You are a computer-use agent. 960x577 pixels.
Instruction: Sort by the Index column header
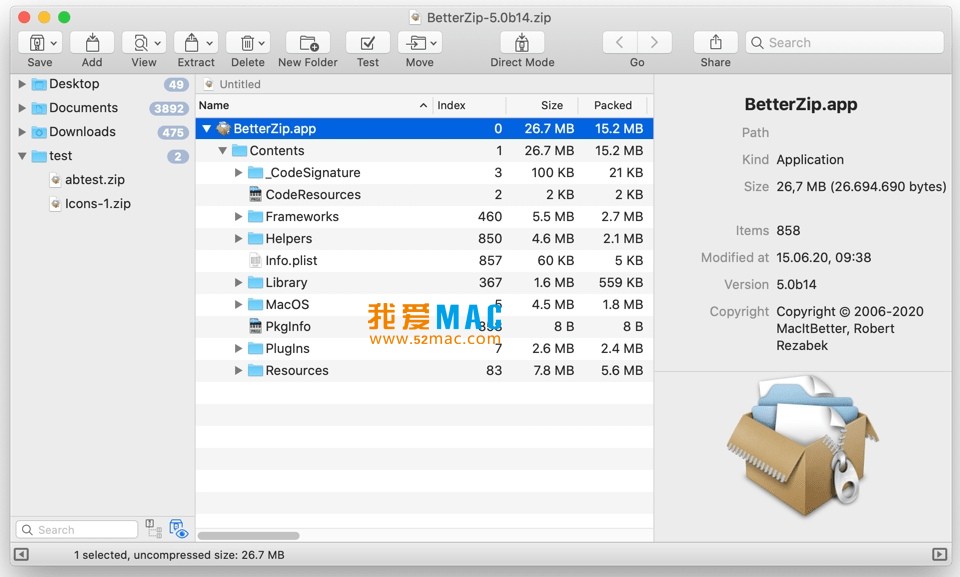click(x=470, y=105)
